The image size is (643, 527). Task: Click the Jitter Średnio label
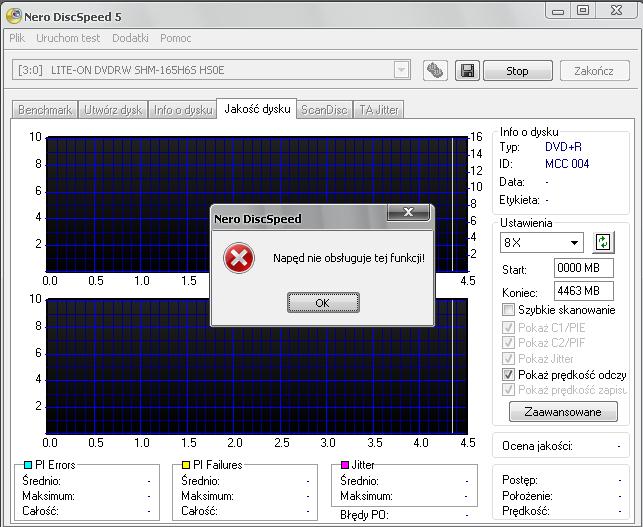[x=359, y=481]
